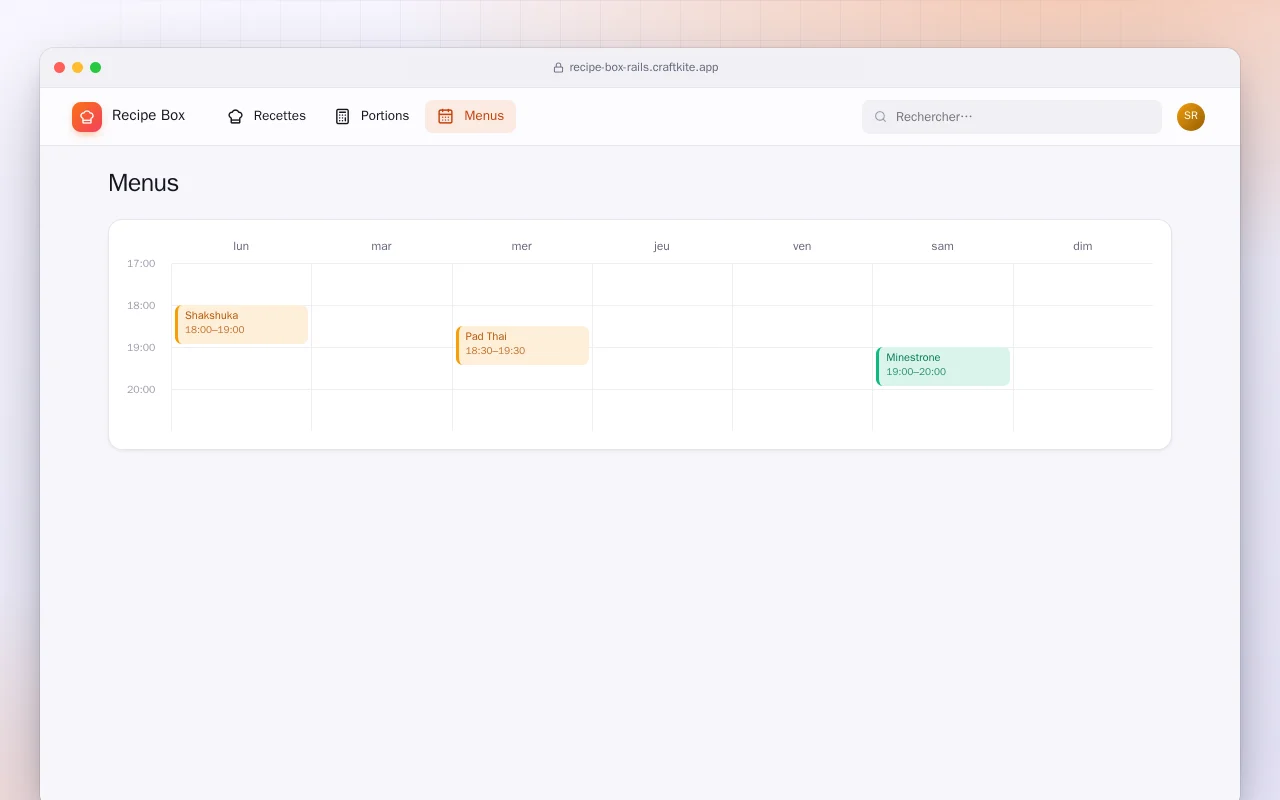The height and width of the screenshot is (800, 1280).
Task: Open the Minestrone meal event
Action: (943, 366)
